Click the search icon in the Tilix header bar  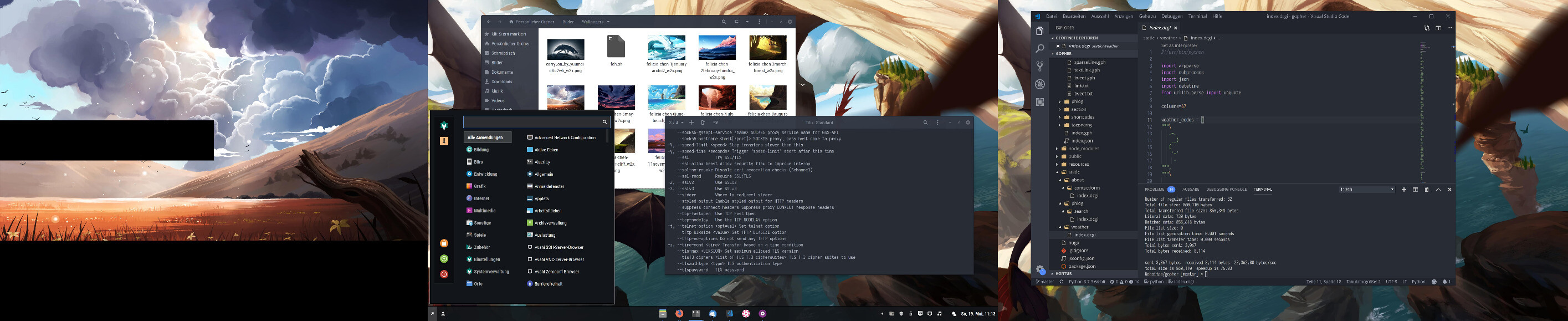pos(925,123)
